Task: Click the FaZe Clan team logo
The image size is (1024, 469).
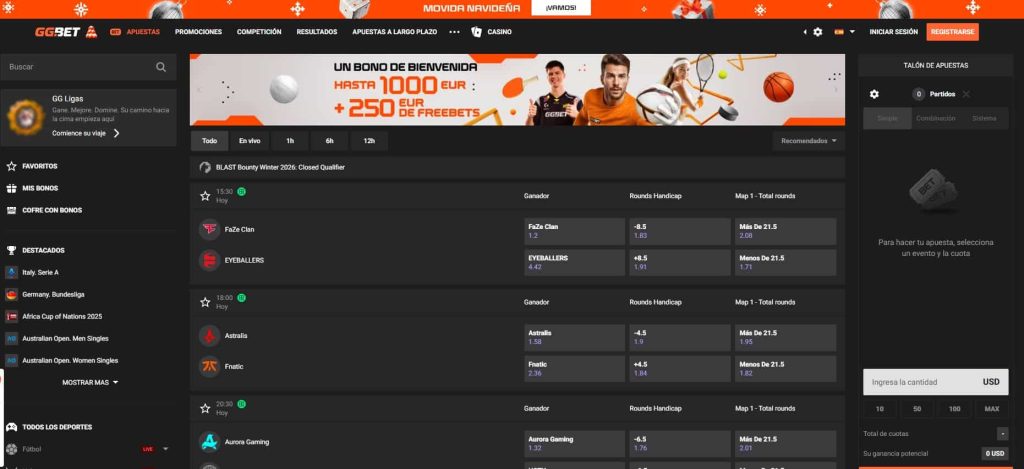Action: 210,229
